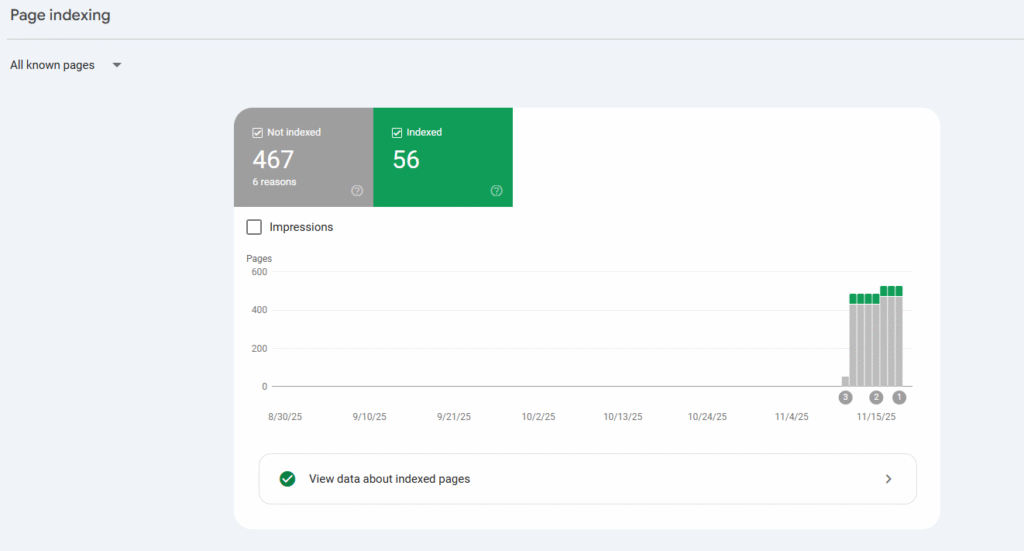This screenshot has width=1024, height=551.
Task: Click annotation marker 3 under the chart
Action: point(846,397)
